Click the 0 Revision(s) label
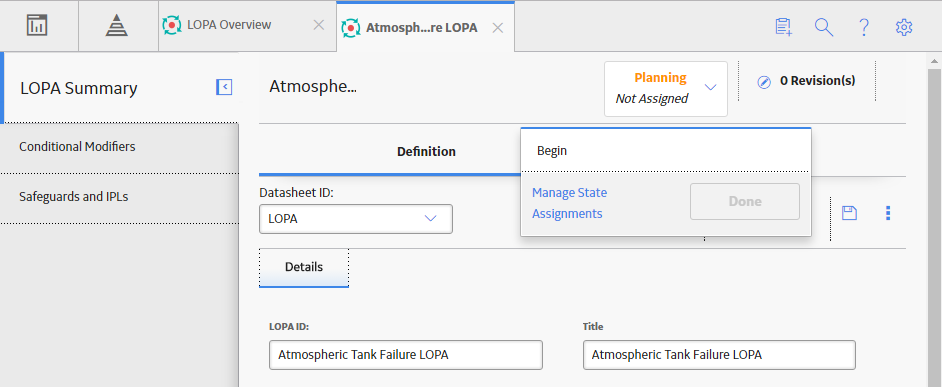The height and width of the screenshot is (387, 942). coord(818,81)
